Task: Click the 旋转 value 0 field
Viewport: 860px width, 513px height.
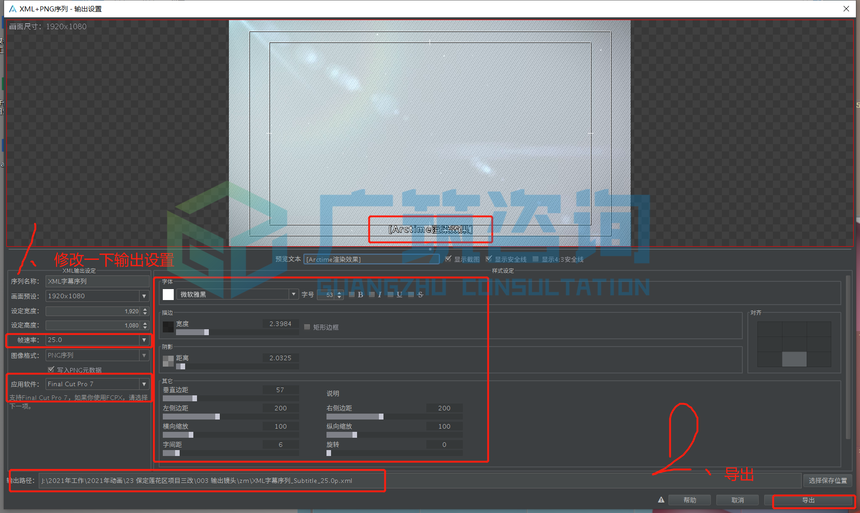Action: click(444, 445)
